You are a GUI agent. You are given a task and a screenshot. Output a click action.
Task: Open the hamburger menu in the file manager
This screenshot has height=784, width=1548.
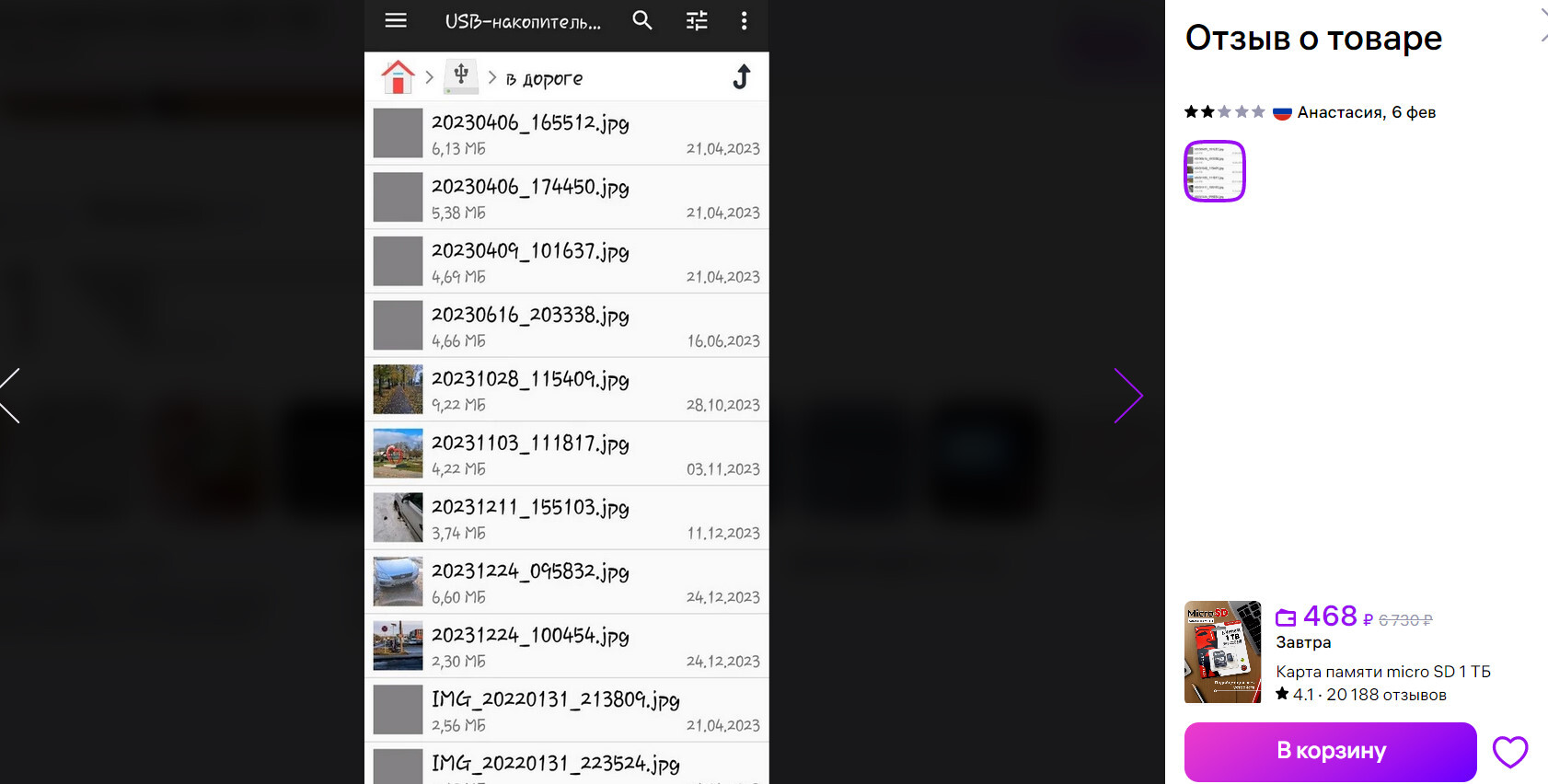click(396, 20)
